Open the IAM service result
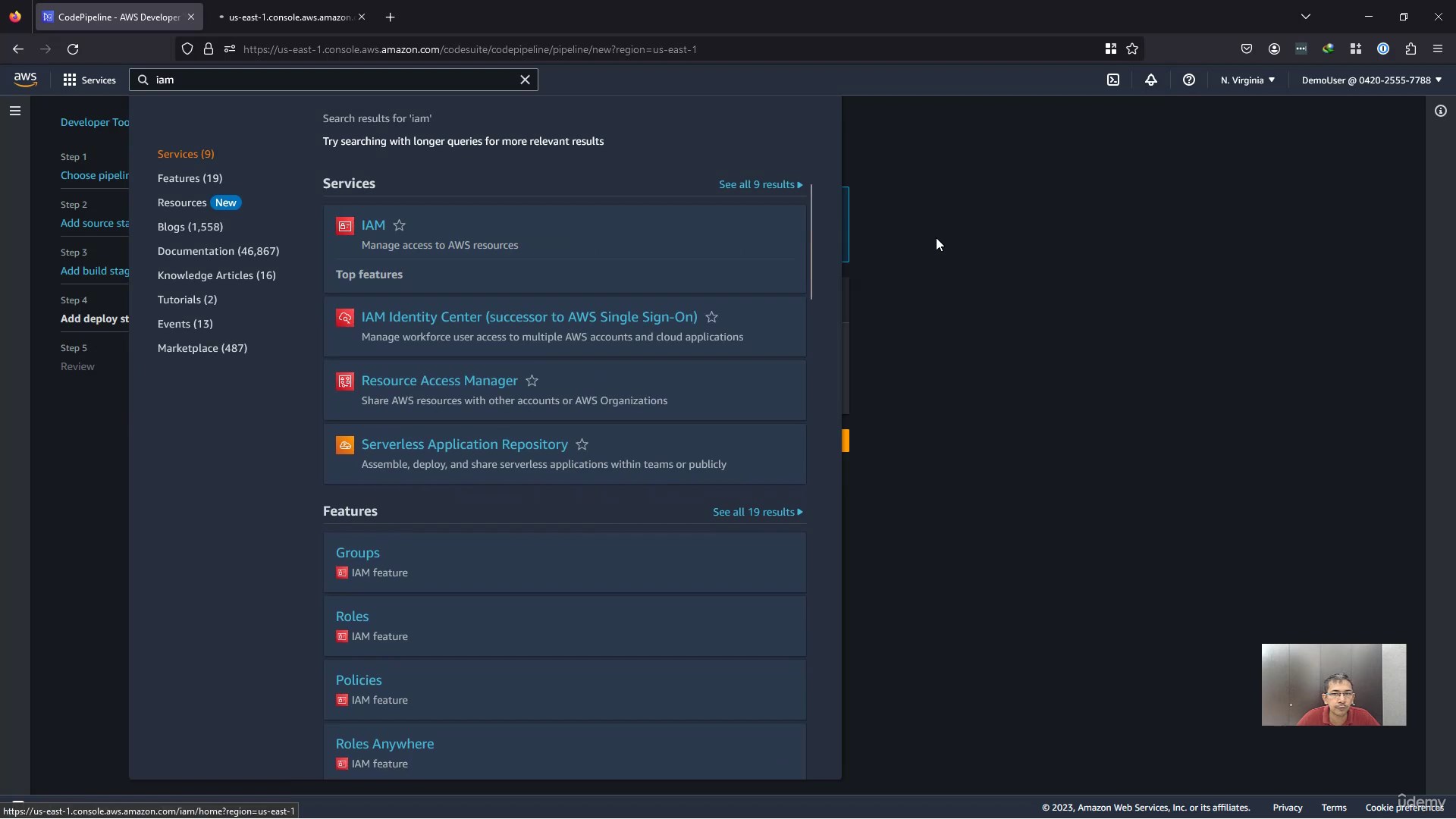The width and height of the screenshot is (1456, 819). (x=373, y=225)
